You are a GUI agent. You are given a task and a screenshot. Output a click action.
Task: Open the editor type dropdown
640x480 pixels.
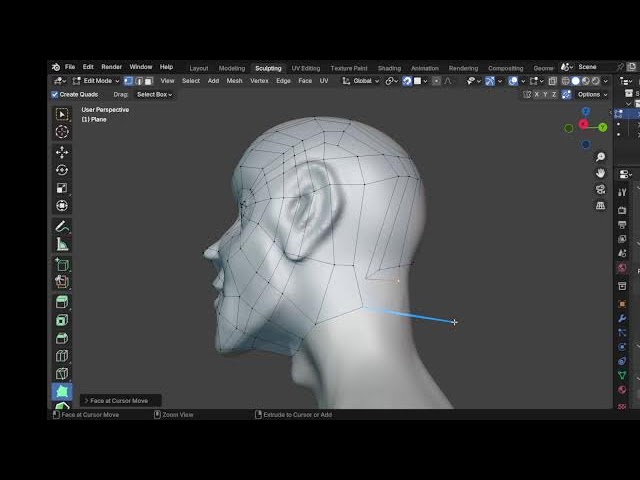pyautogui.click(x=60, y=81)
